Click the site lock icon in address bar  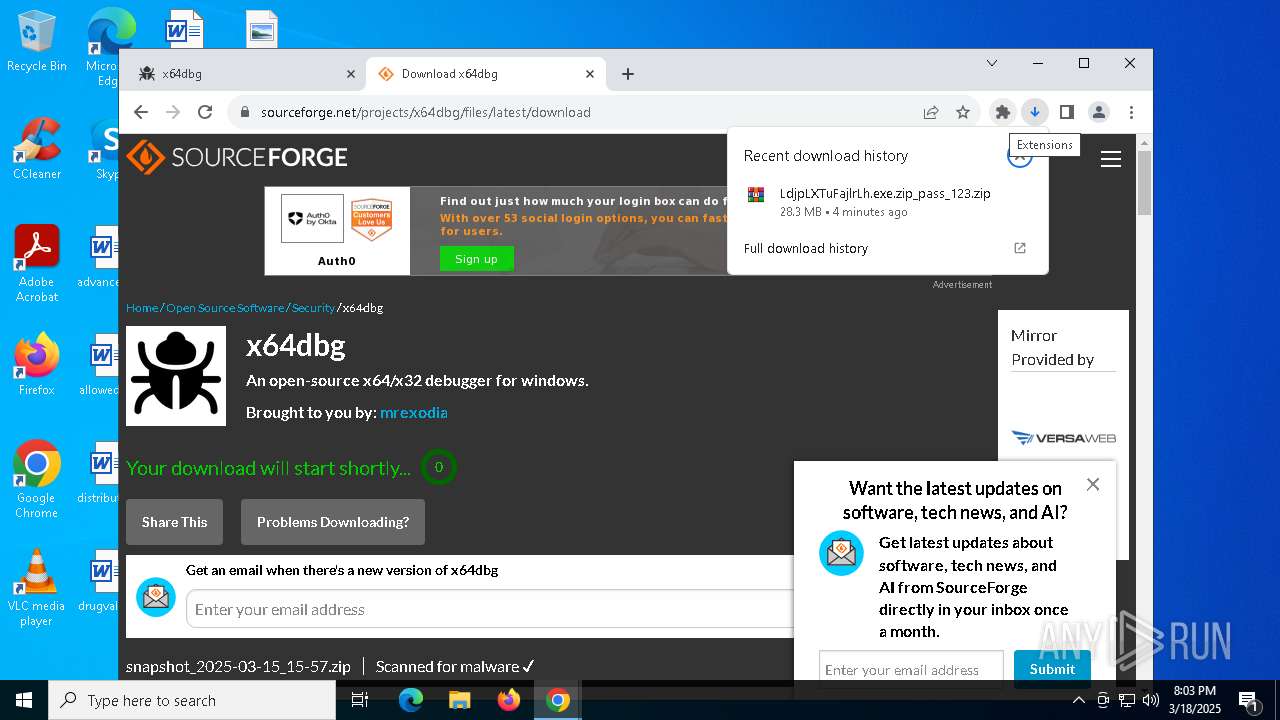click(244, 112)
